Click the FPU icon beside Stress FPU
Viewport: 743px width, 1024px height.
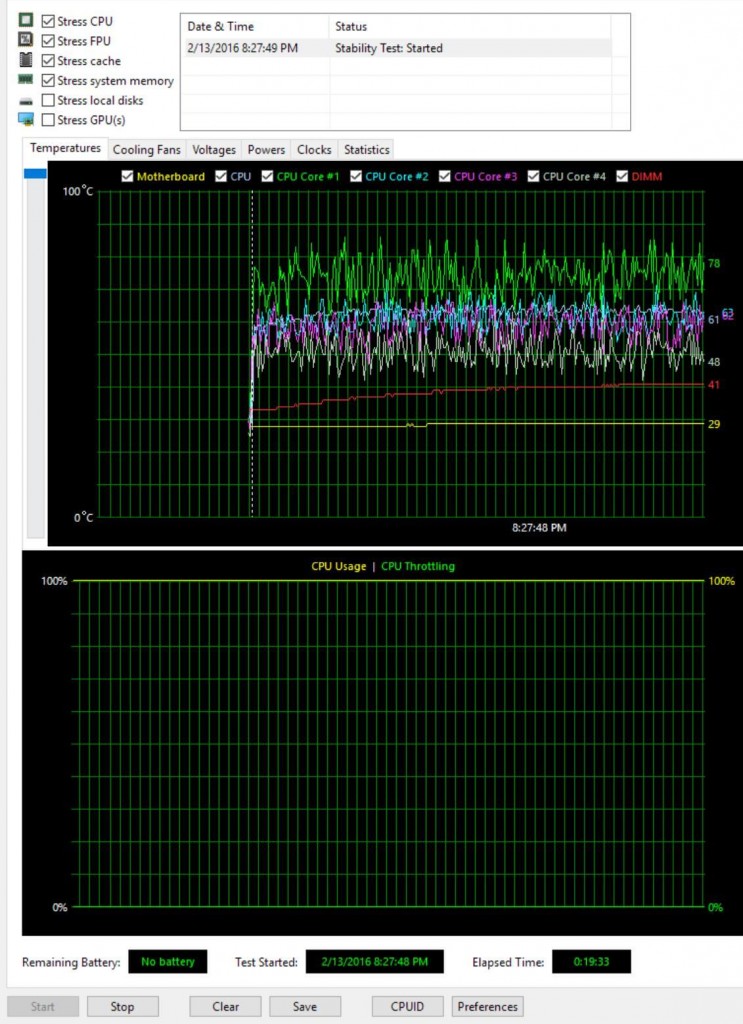(25, 40)
